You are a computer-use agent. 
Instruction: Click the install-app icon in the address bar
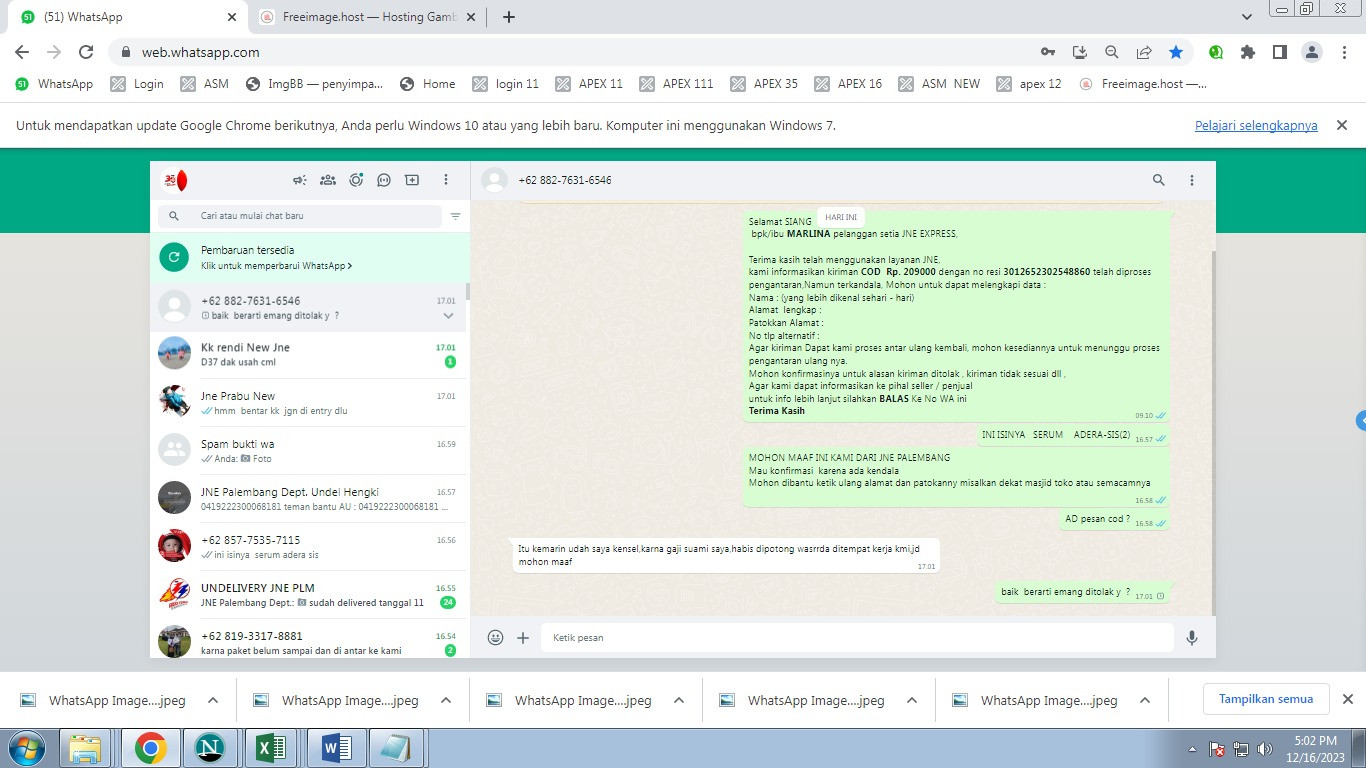click(x=1080, y=52)
